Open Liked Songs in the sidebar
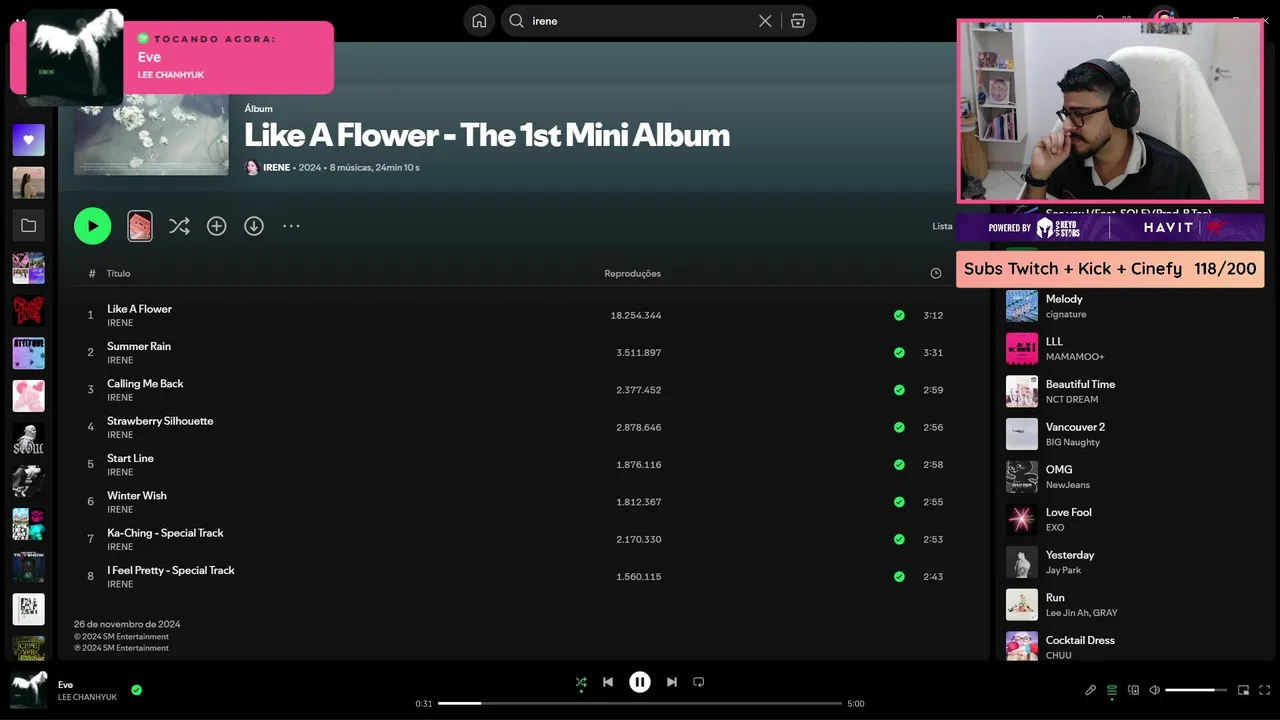 click(28, 140)
